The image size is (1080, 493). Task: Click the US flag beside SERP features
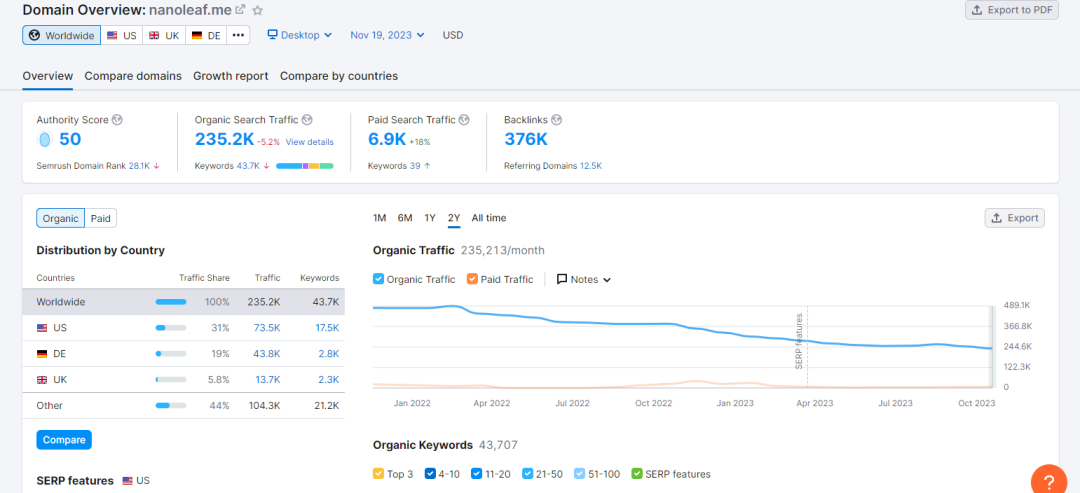[x=127, y=481]
